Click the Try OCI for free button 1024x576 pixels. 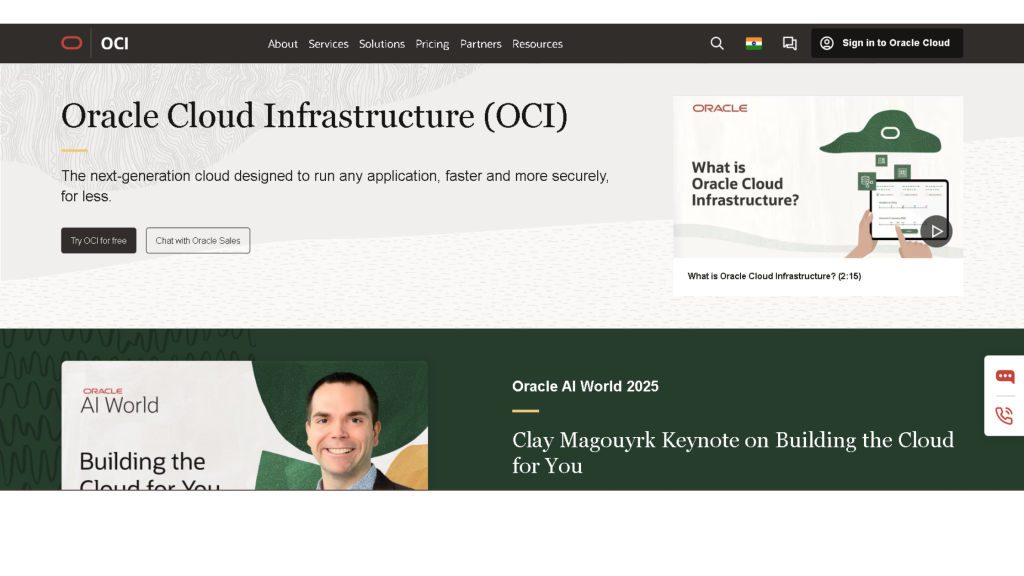98,240
